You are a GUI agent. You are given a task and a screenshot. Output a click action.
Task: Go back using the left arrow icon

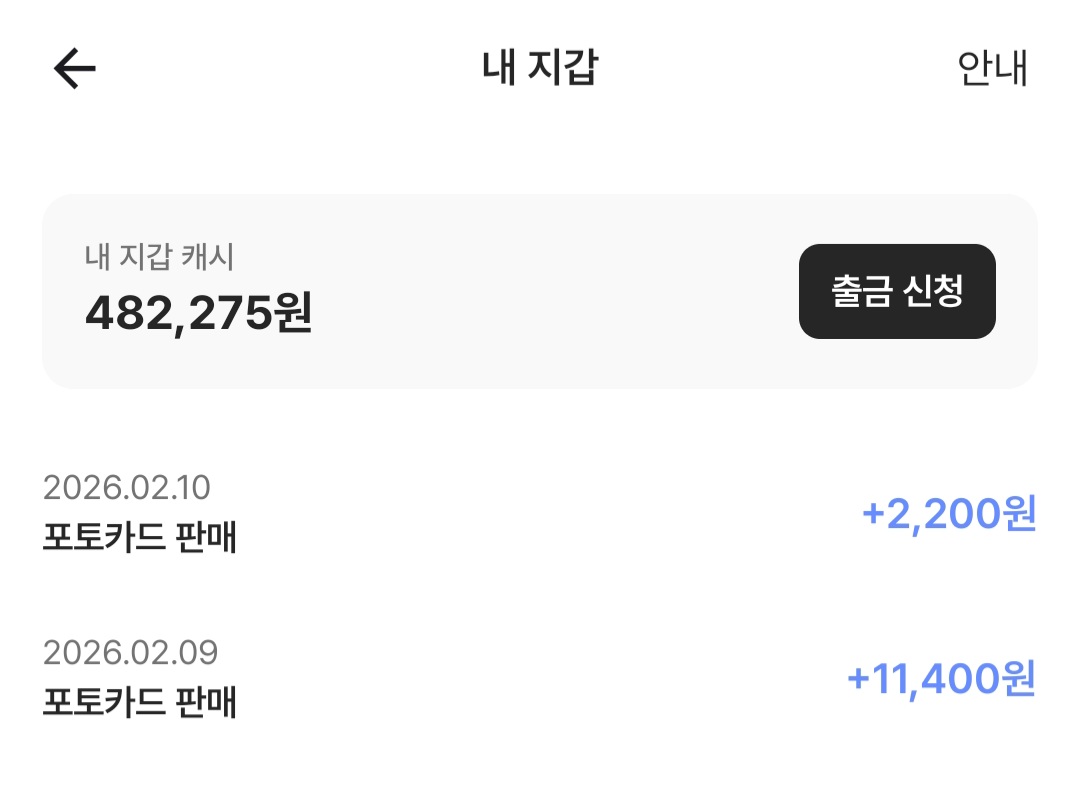pos(75,69)
